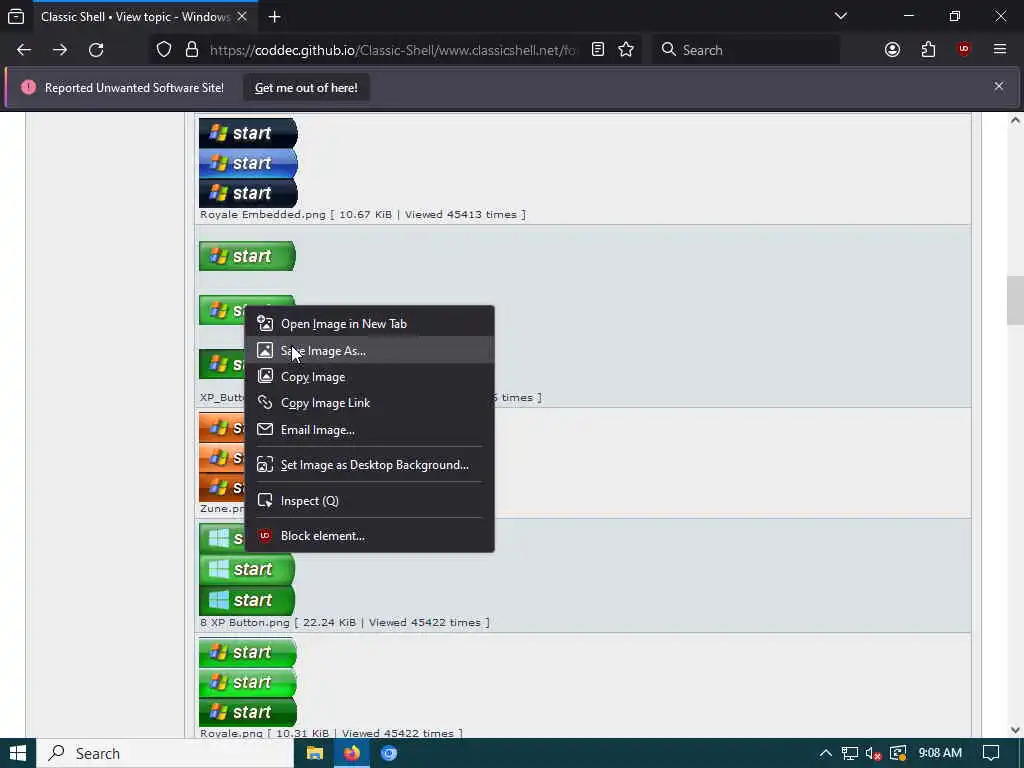Click the top green XP_Button start image
This screenshot has width=1024, height=768.
248,256
